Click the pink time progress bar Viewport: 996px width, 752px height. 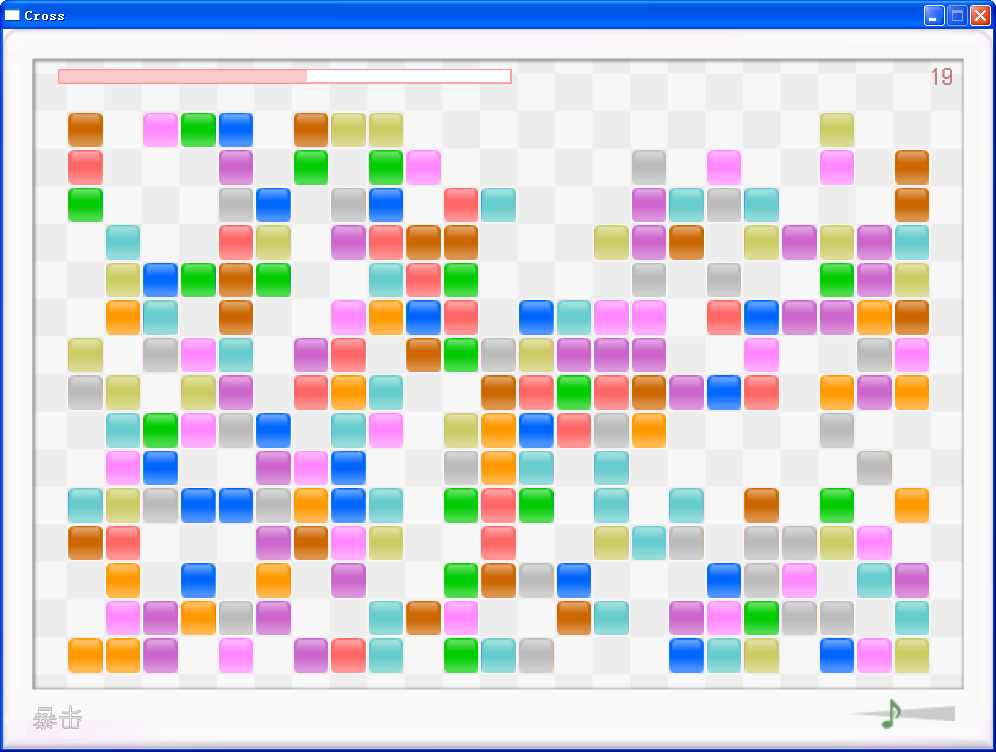[x=285, y=76]
